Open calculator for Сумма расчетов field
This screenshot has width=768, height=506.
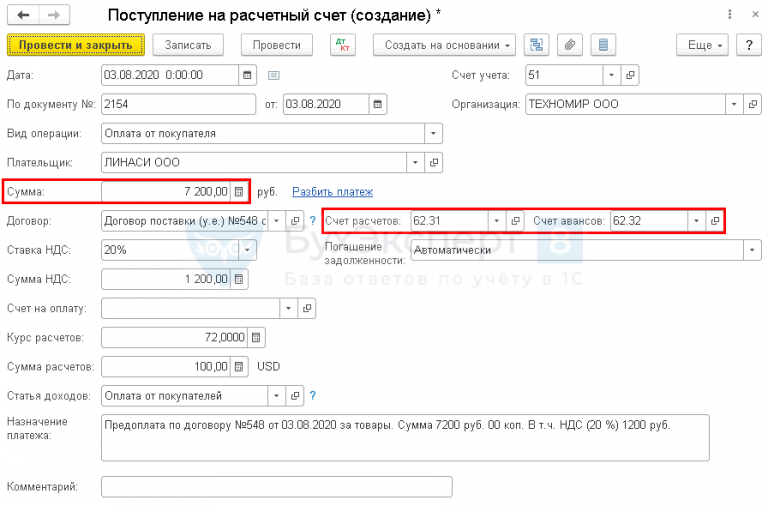click(239, 366)
